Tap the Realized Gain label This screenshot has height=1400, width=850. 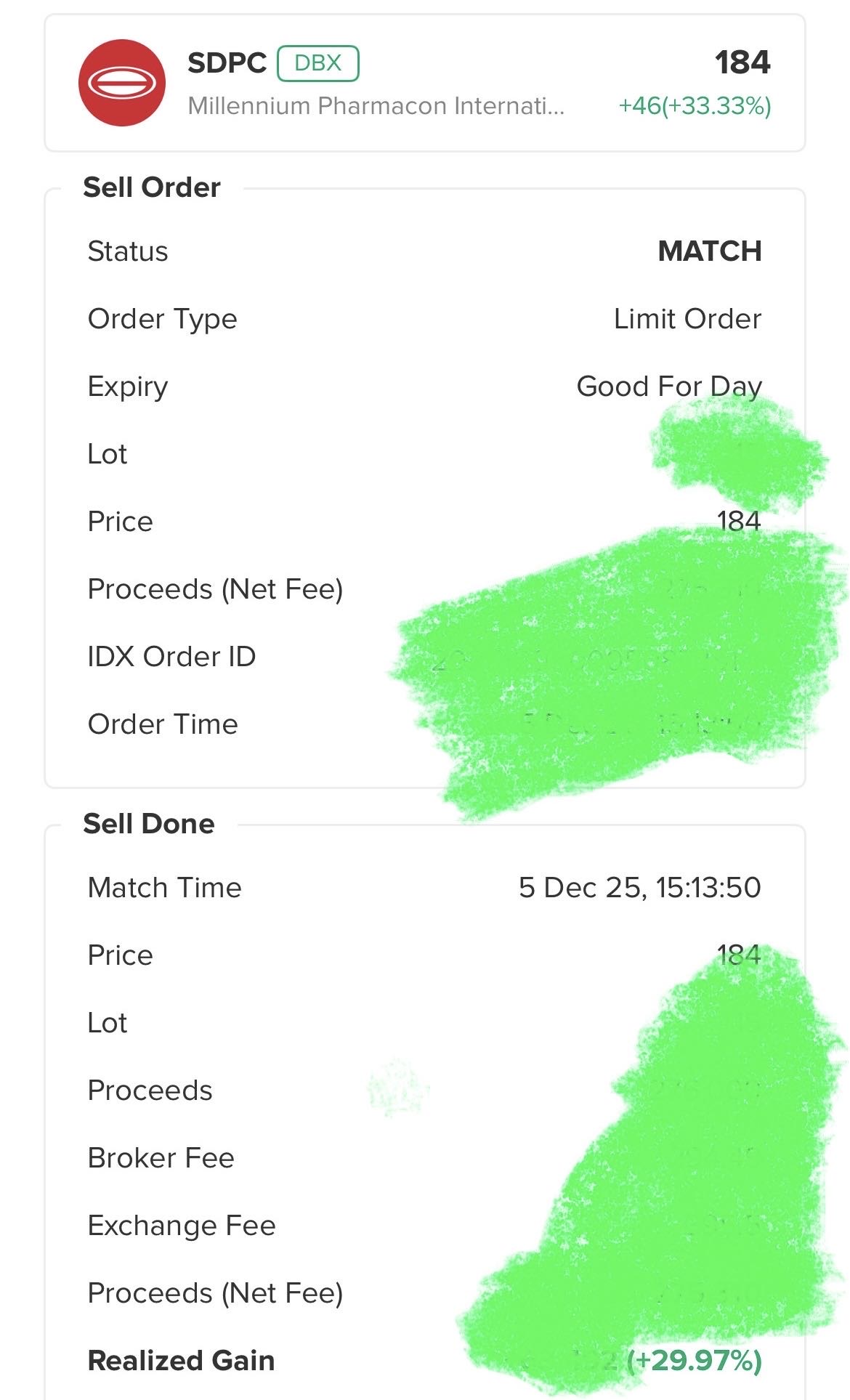click(x=181, y=1361)
